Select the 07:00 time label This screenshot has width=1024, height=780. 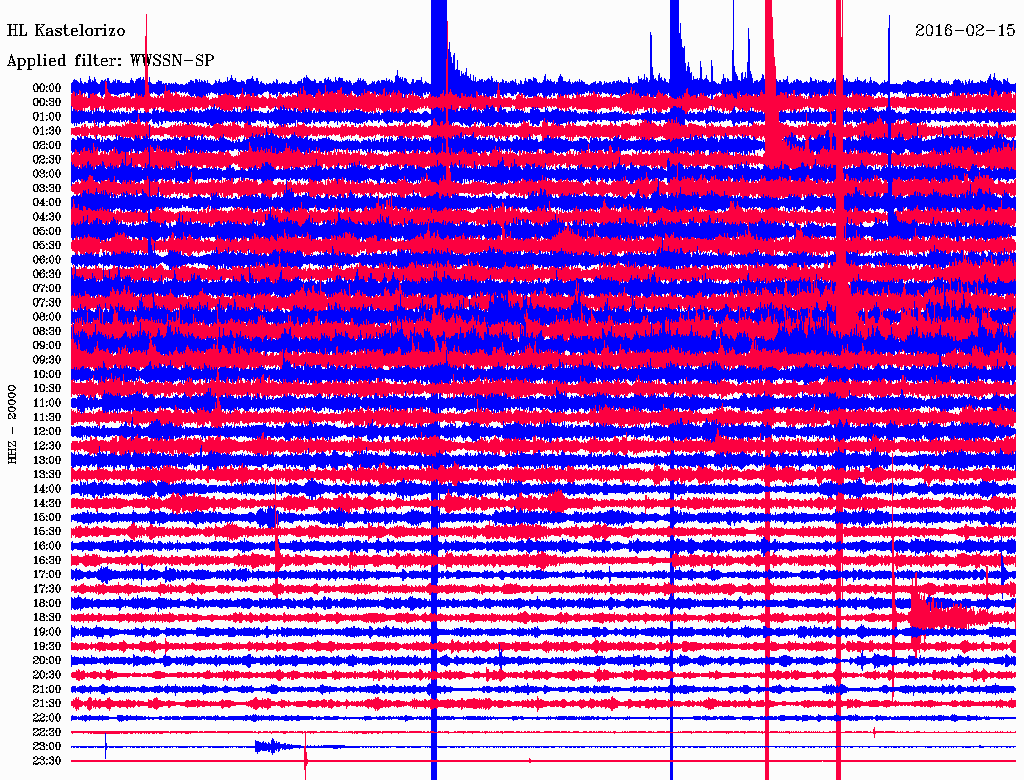[x=47, y=289]
